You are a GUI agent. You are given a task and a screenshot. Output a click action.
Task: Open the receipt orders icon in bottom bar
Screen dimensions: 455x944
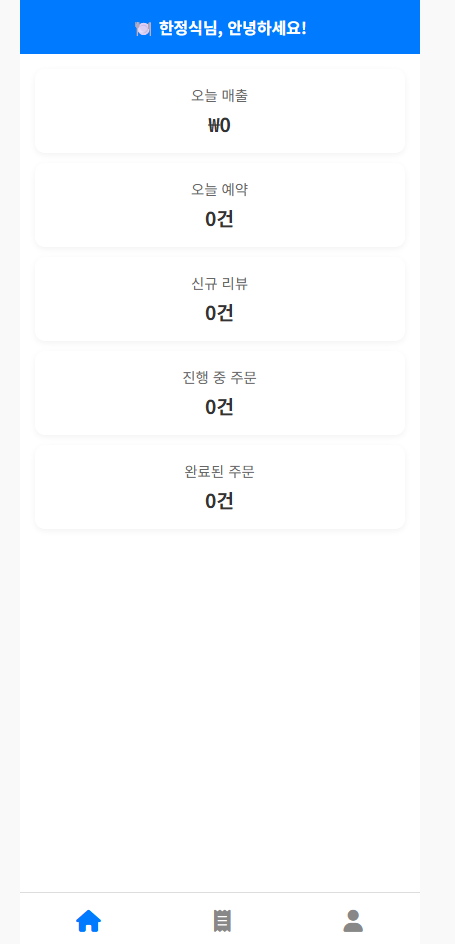pyautogui.click(x=223, y=921)
